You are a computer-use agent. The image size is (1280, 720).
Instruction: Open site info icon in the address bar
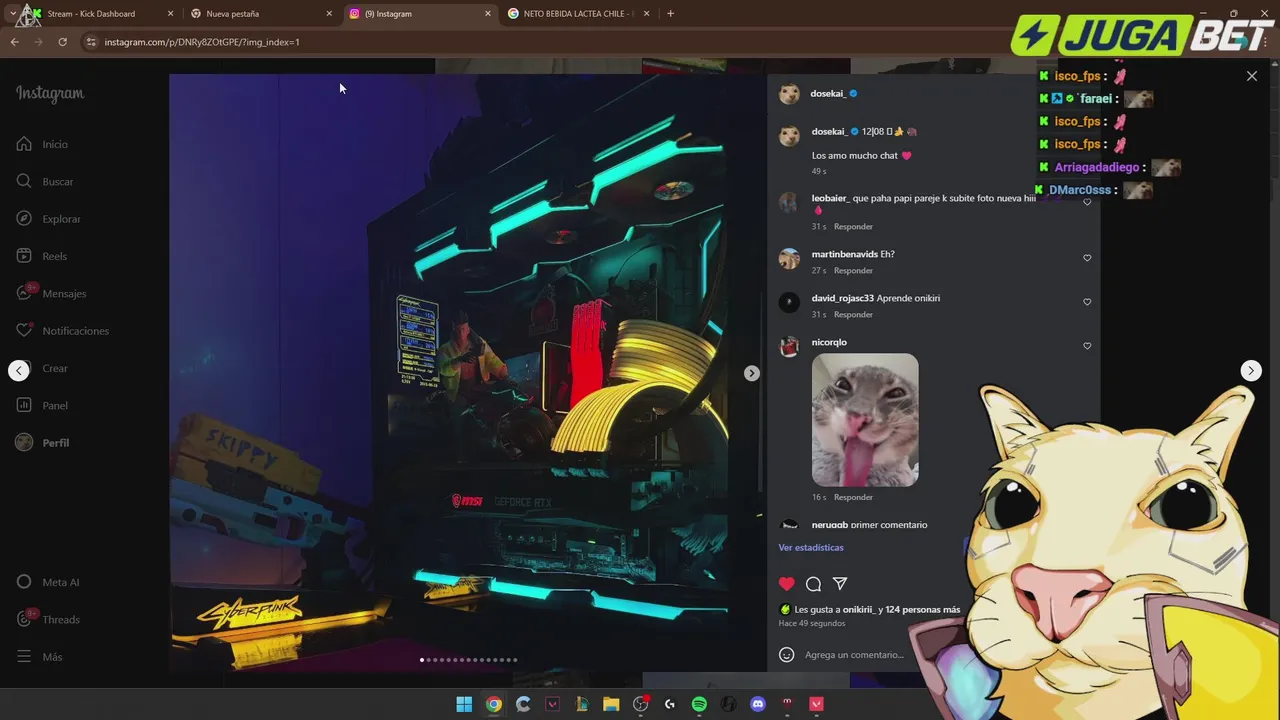[x=90, y=42]
